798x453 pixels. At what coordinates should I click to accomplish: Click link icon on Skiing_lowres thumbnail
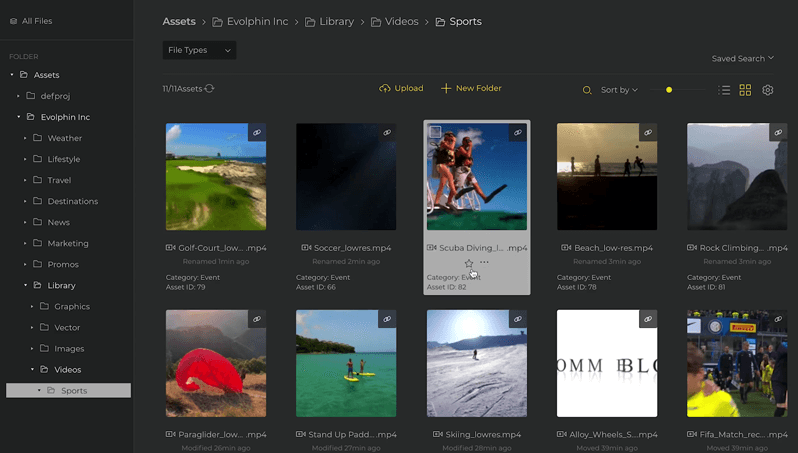tap(518, 319)
